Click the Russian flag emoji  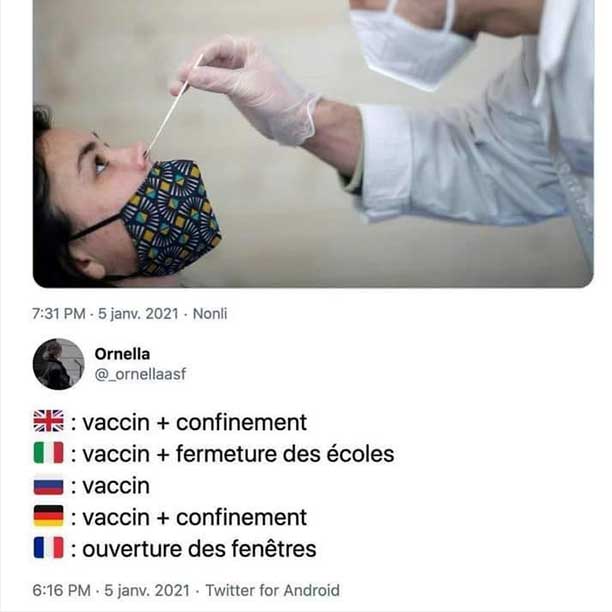48,487
